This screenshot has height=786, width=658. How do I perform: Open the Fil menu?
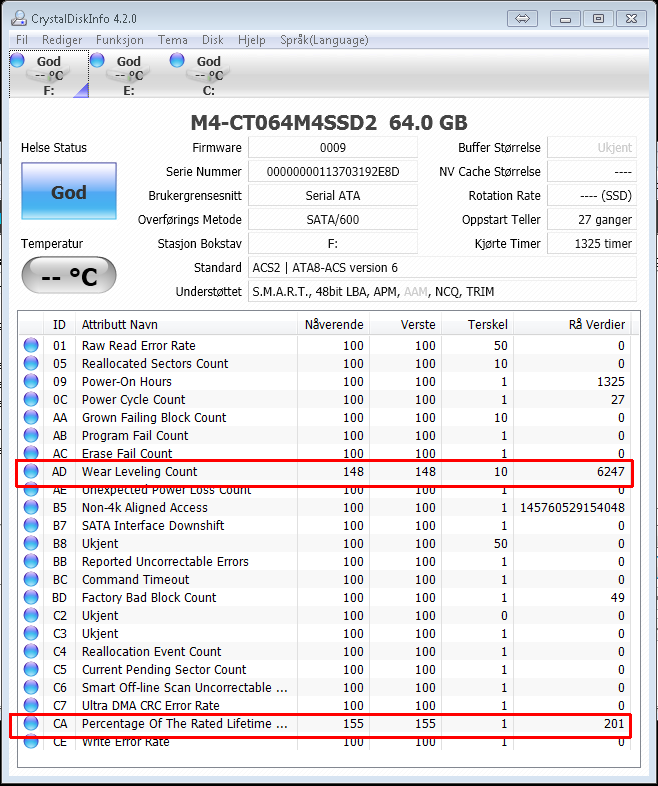[x=22, y=40]
